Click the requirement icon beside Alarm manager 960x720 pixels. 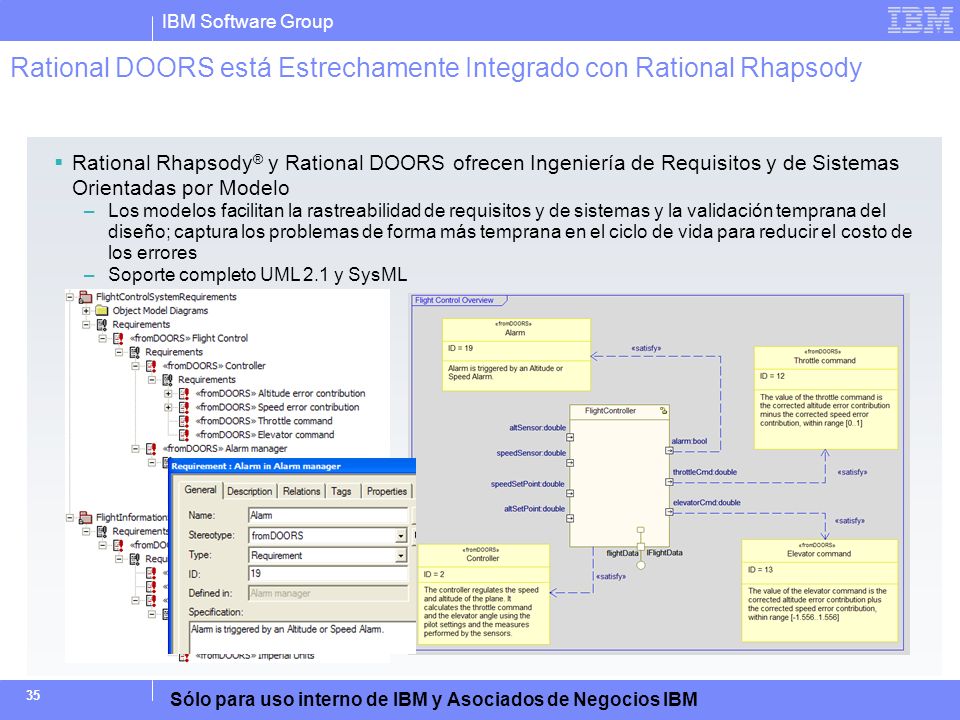pos(151,449)
